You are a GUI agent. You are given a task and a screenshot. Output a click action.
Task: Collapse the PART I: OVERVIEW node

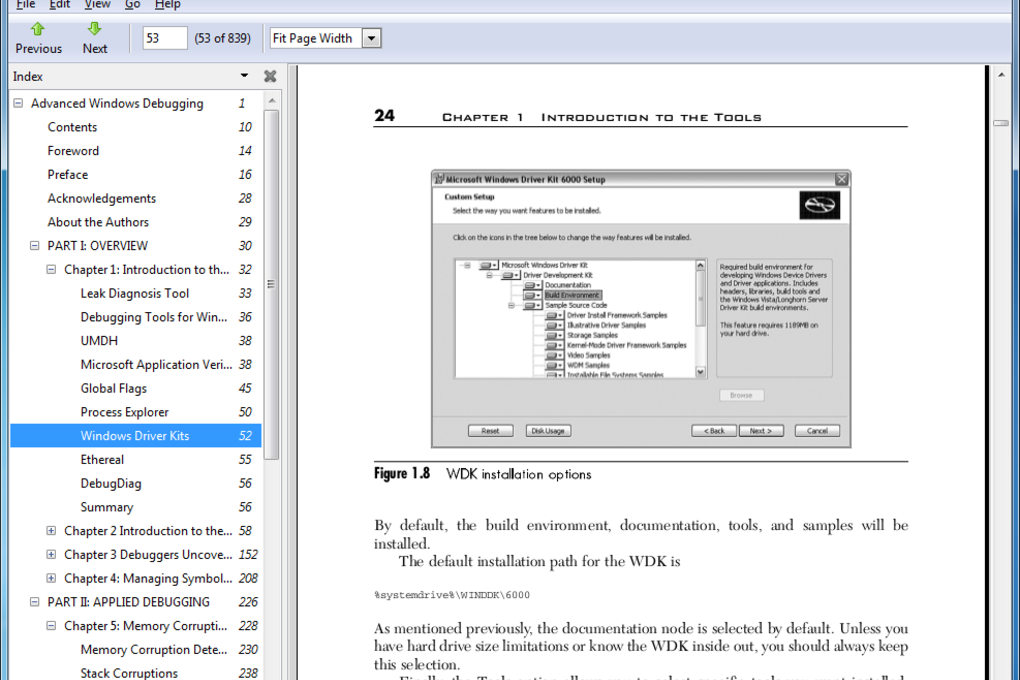pos(34,245)
